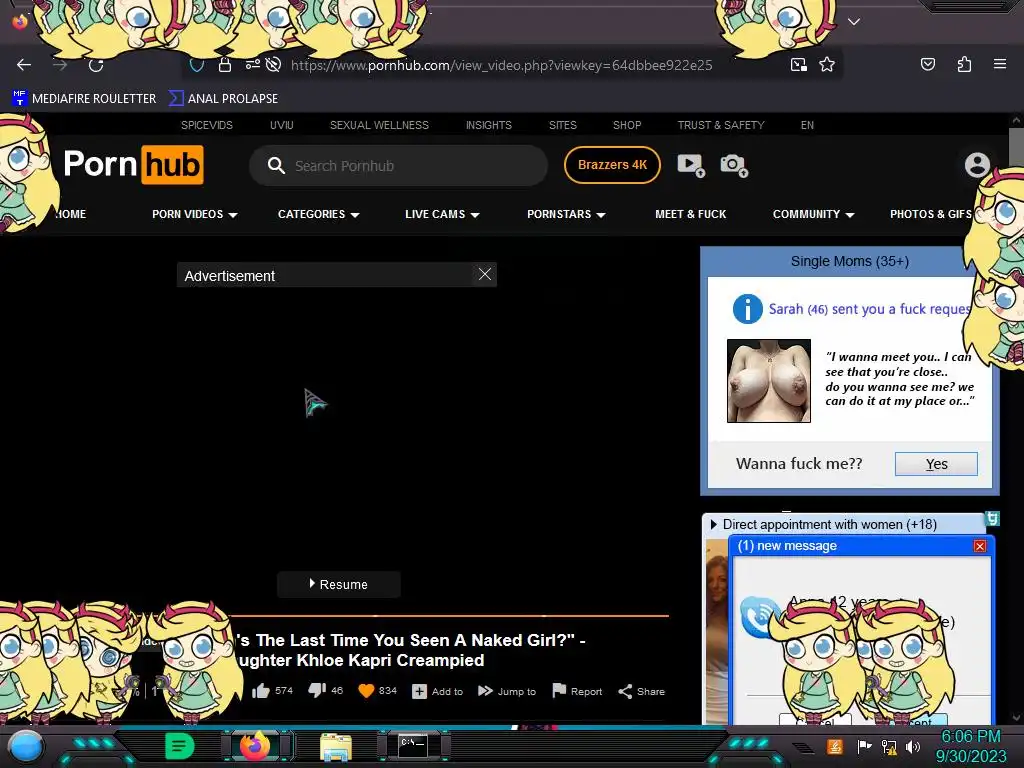Open the green app icon on taskbar
The image size is (1024, 768).
click(x=179, y=746)
